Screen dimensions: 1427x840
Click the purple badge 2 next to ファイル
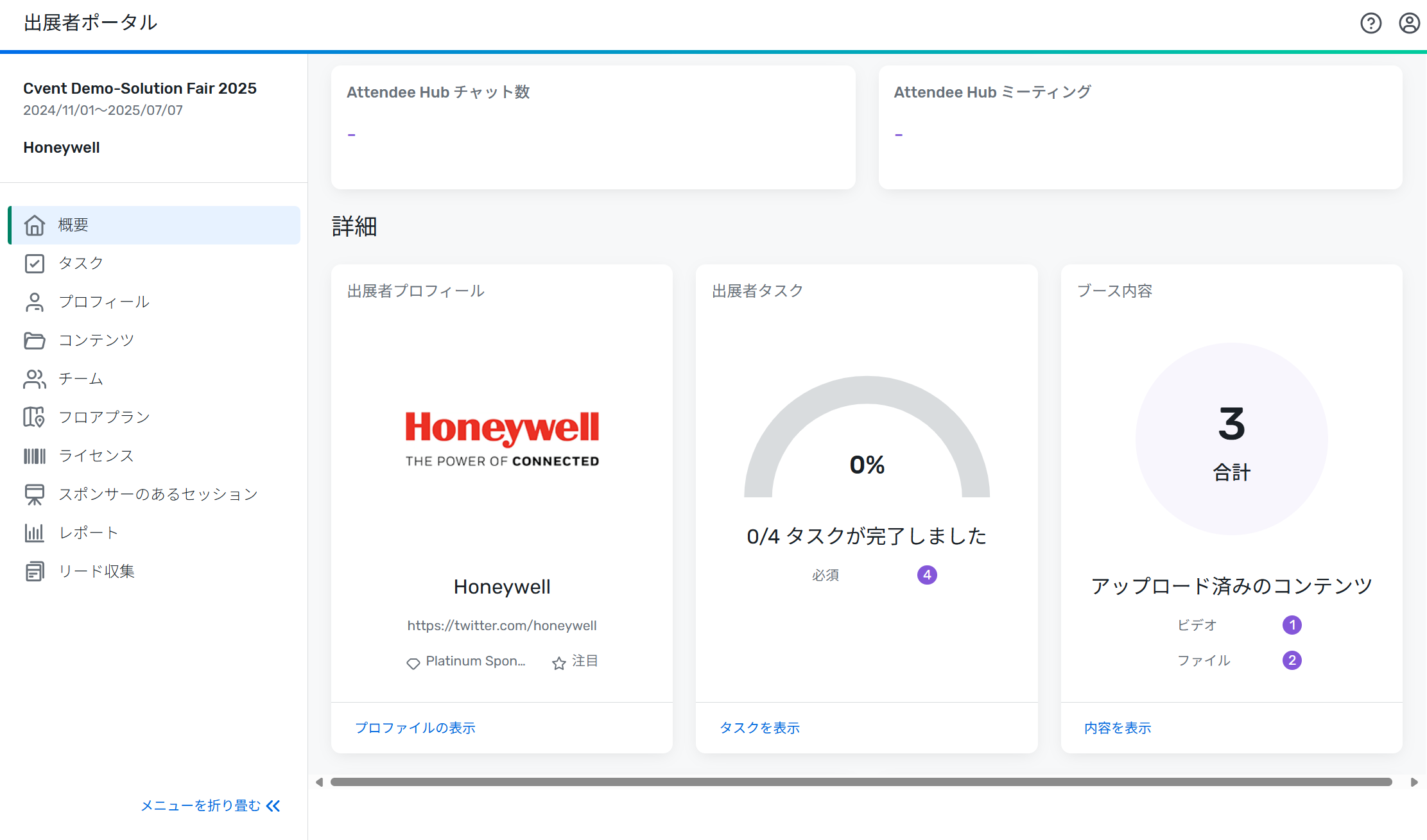1292,660
